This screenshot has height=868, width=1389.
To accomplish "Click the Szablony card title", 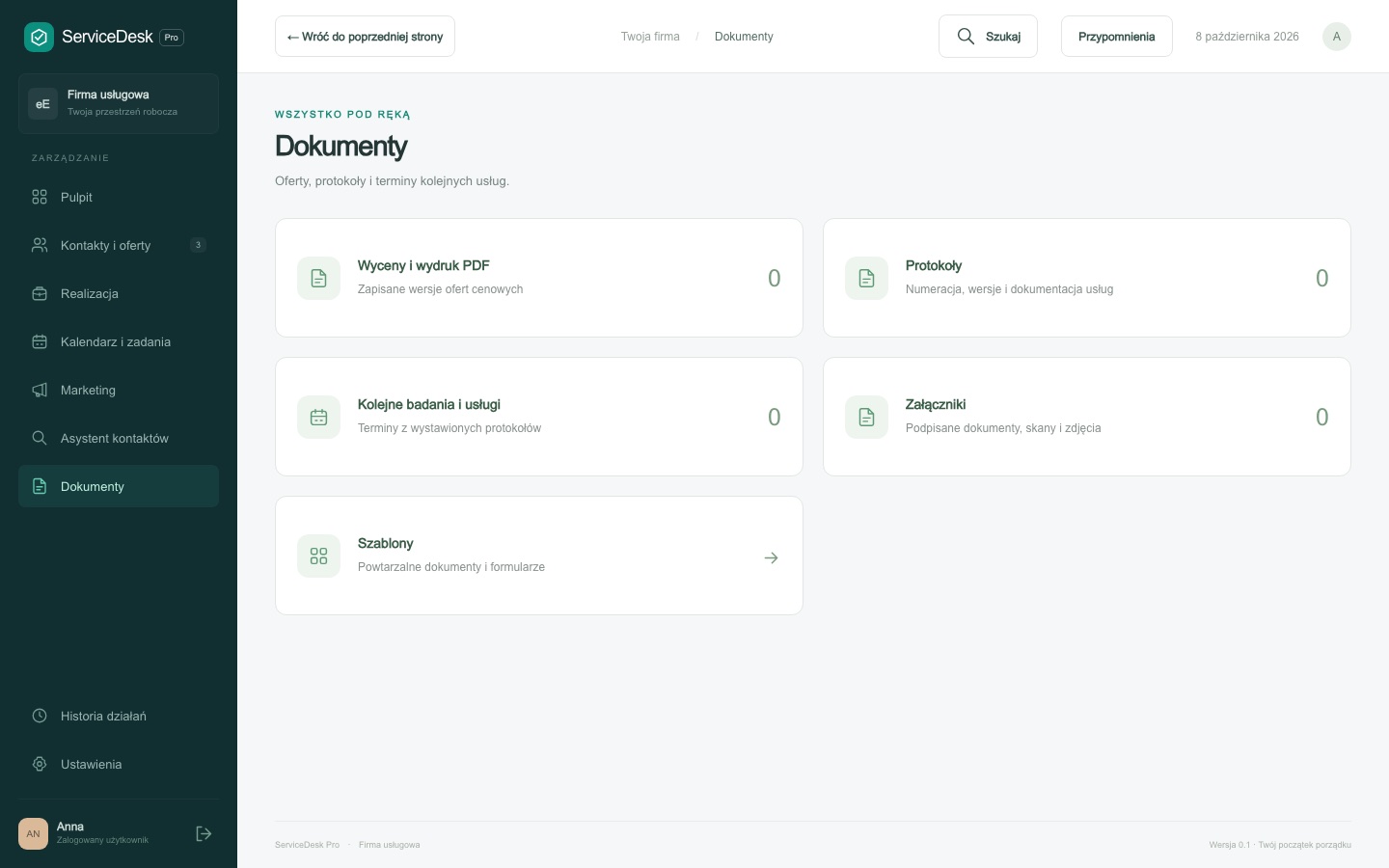I will (386, 543).
